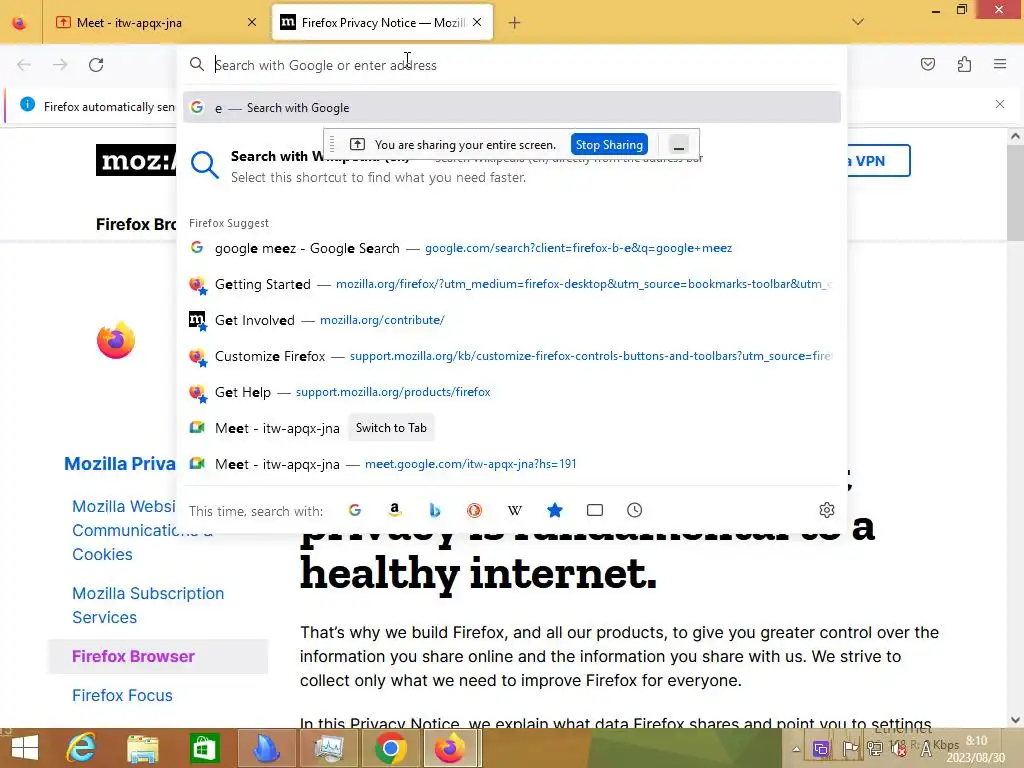The width and height of the screenshot is (1024, 768).
Task: List all tabs dropdown
Action: click(x=858, y=22)
